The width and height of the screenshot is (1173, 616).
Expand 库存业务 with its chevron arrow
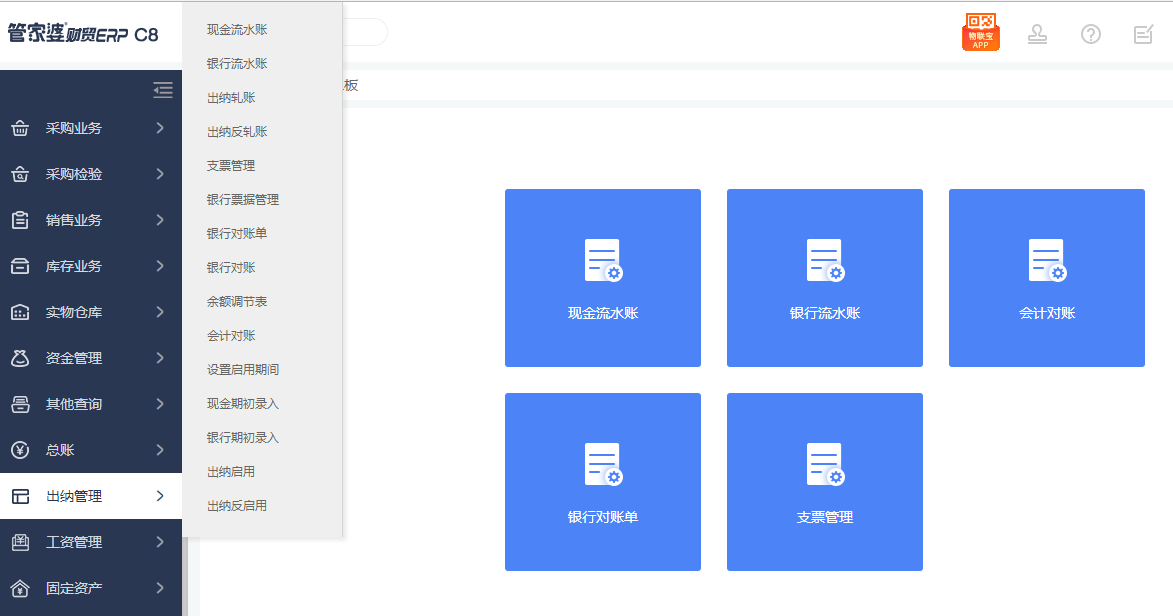pyautogui.click(x=160, y=266)
